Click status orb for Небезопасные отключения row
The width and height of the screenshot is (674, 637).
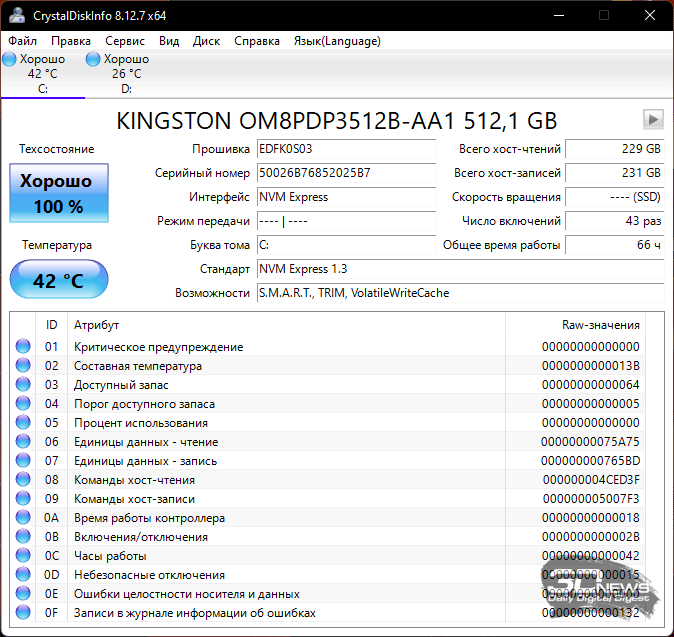click(23, 574)
